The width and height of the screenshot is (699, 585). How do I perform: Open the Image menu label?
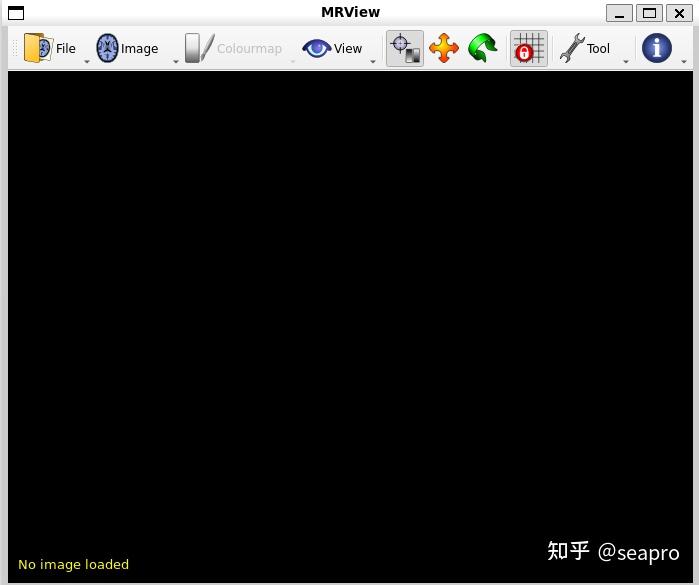coord(140,49)
